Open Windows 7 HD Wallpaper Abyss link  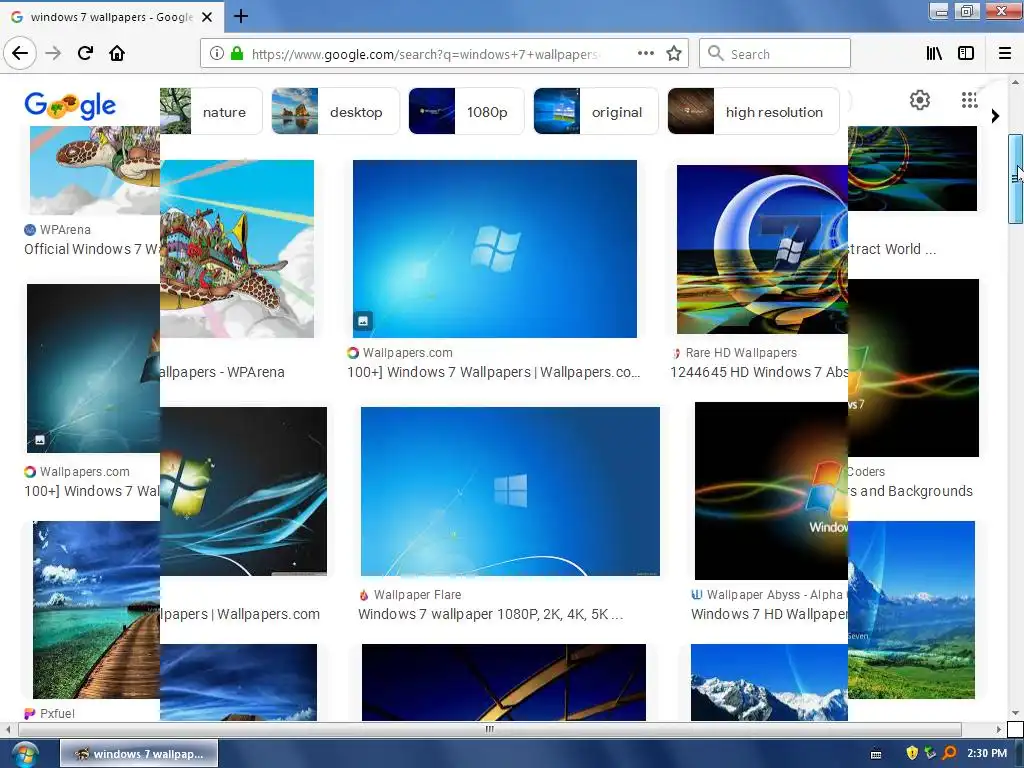pyautogui.click(x=769, y=614)
